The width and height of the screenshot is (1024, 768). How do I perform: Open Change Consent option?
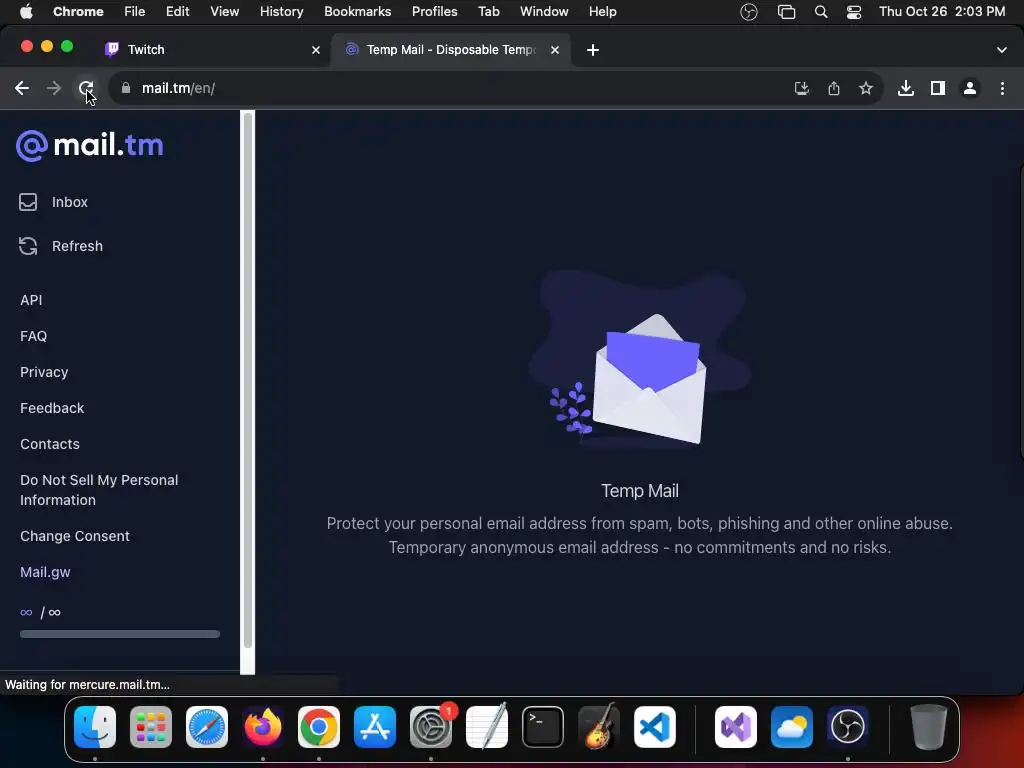[74, 536]
